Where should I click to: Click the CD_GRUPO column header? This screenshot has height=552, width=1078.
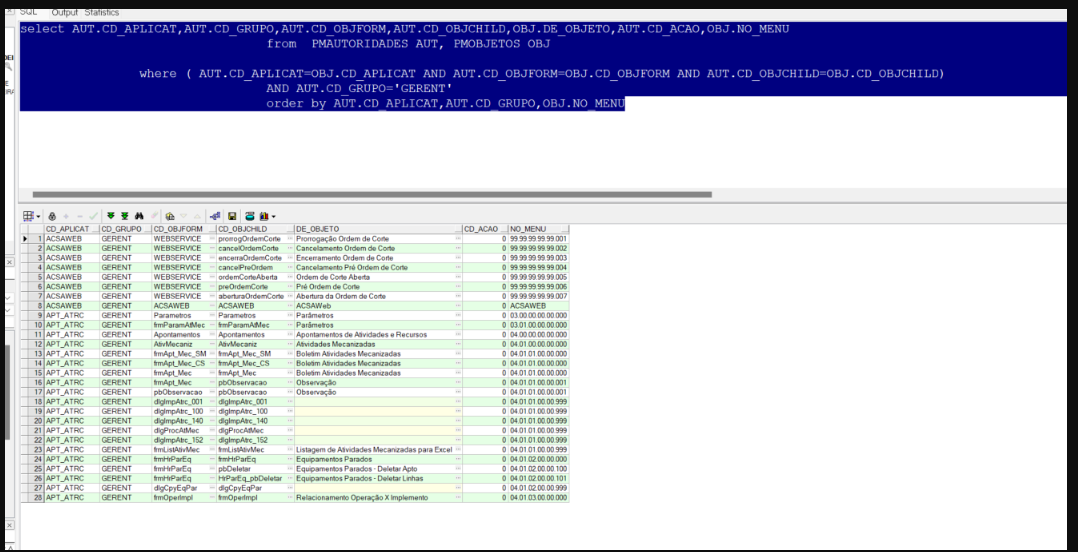(125, 228)
